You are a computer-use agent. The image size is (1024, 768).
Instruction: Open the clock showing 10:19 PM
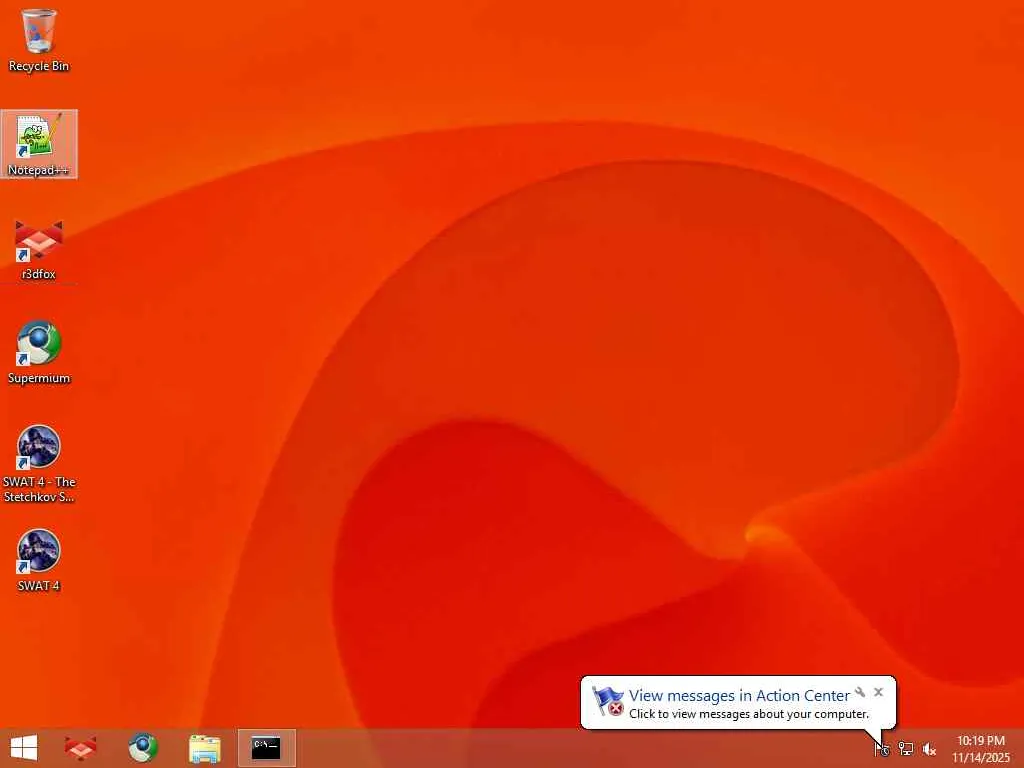(x=981, y=748)
